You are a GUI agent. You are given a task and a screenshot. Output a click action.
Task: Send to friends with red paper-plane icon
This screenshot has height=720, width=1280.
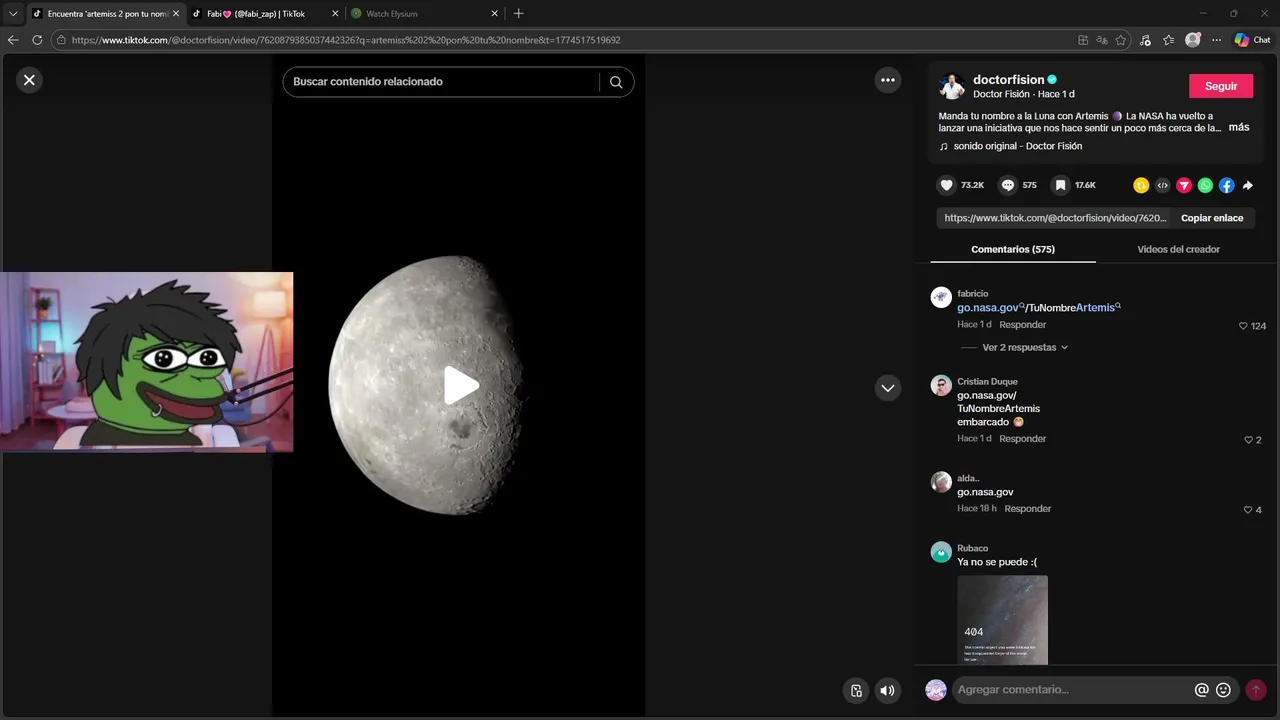pos(1184,185)
